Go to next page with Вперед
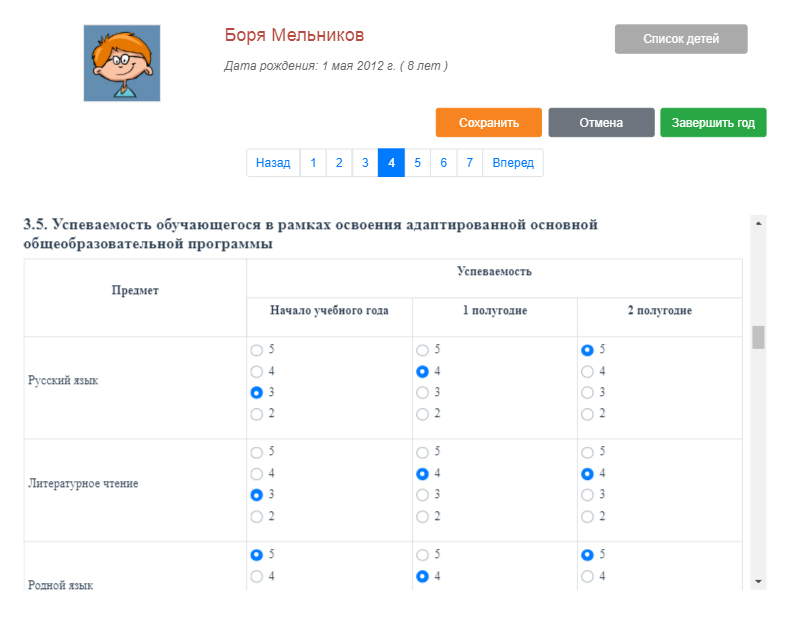Screen dimensions: 785x625 tap(513, 163)
